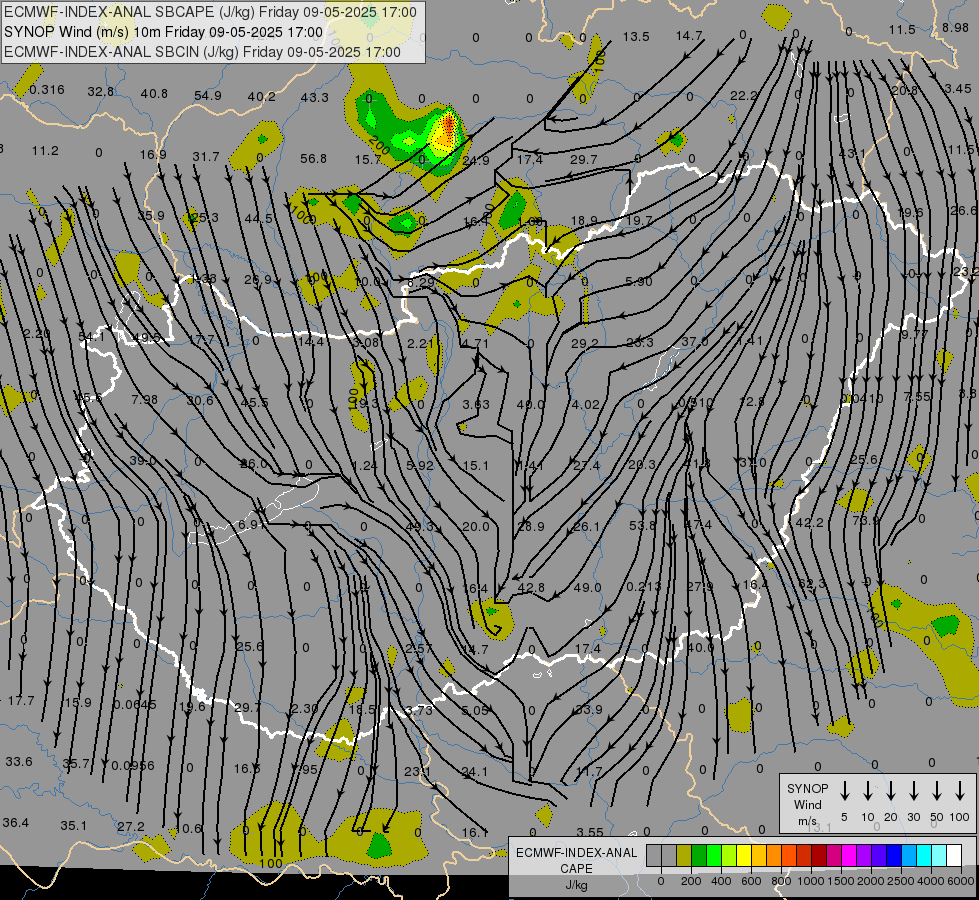Click the 5 m/s wind legend arrow
The image size is (979, 900).
pos(845,791)
